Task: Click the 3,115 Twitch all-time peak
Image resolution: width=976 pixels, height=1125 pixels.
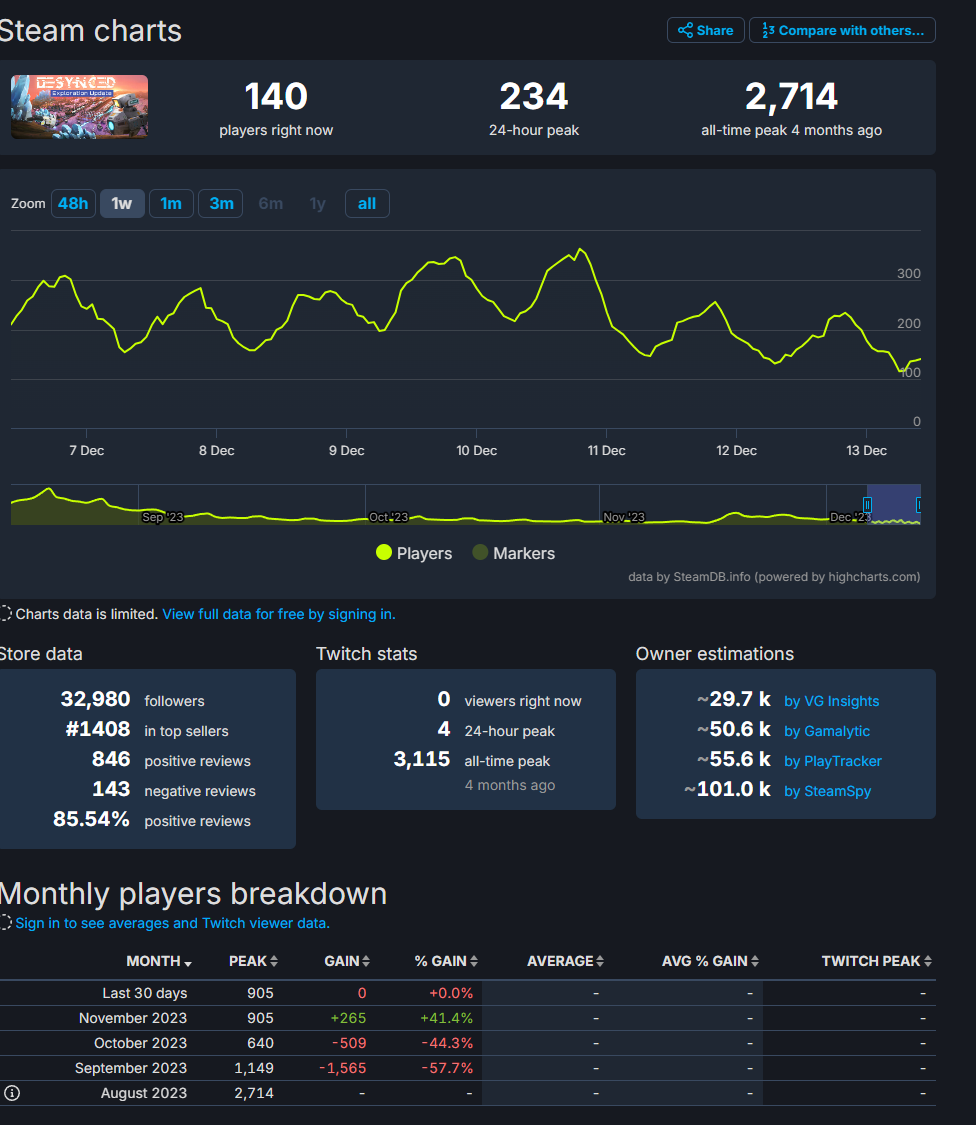Action: point(422,759)
